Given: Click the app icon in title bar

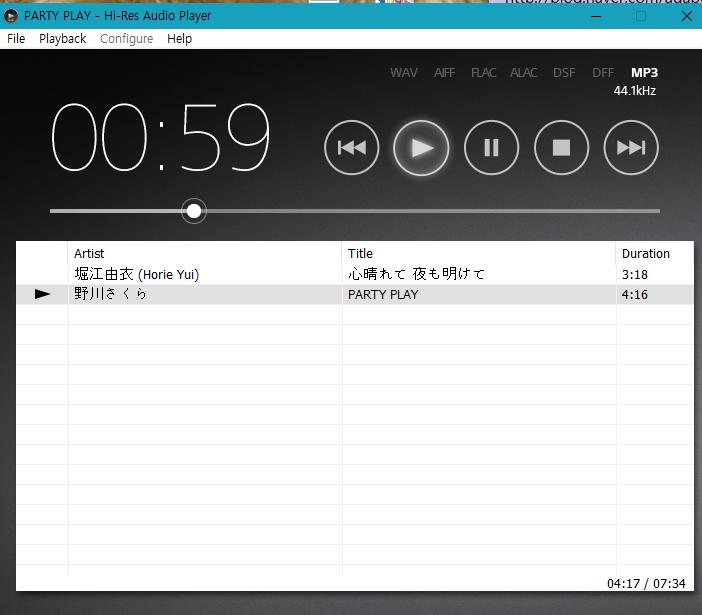Looking at the screenshot, I should (x=11, y=16).
